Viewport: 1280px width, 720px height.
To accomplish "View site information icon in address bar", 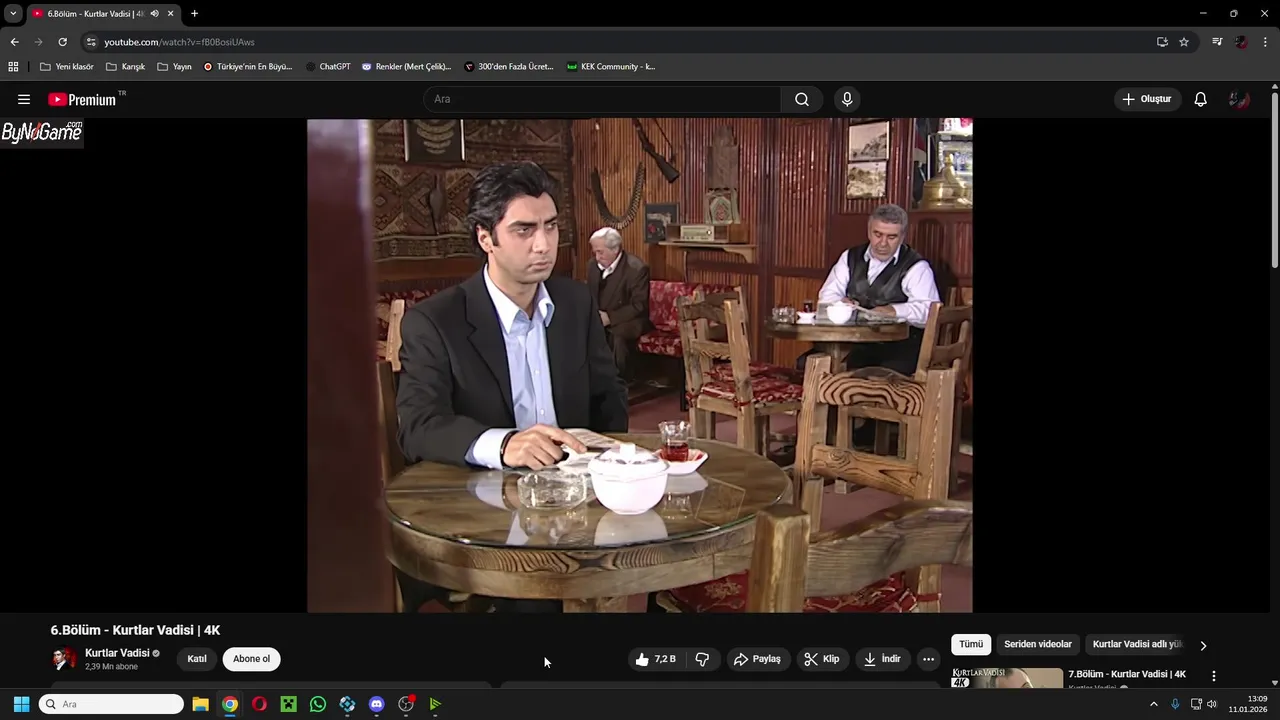I will [x=91, y=42].
